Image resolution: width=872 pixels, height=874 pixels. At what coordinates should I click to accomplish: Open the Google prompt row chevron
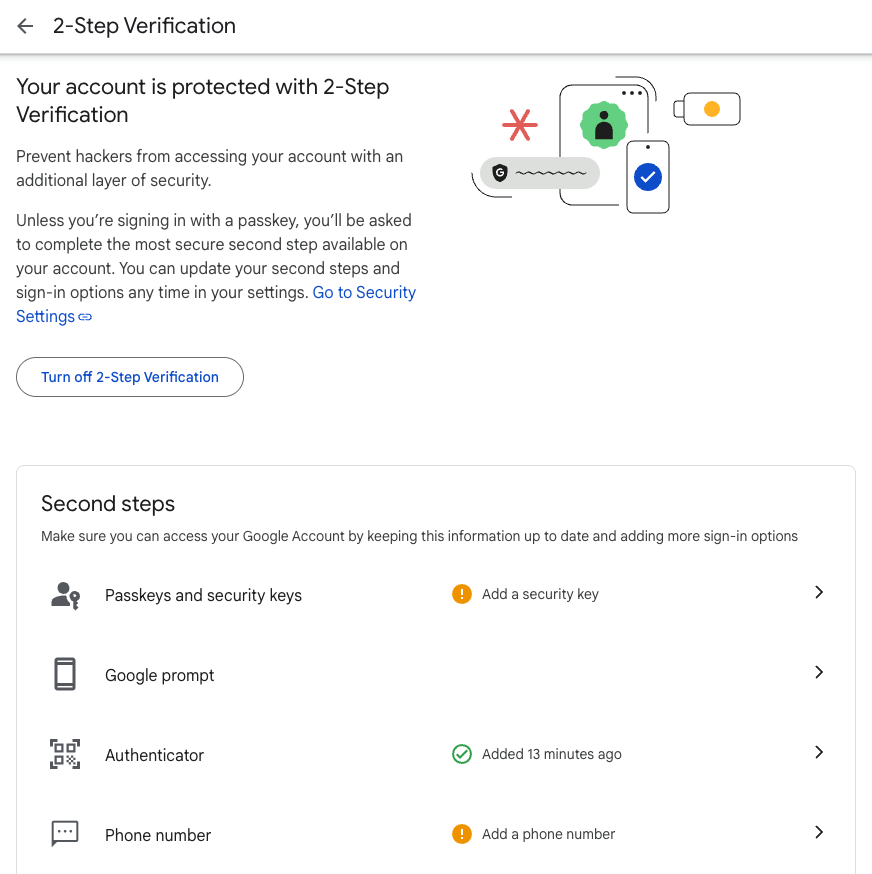(x=819, y=672)
